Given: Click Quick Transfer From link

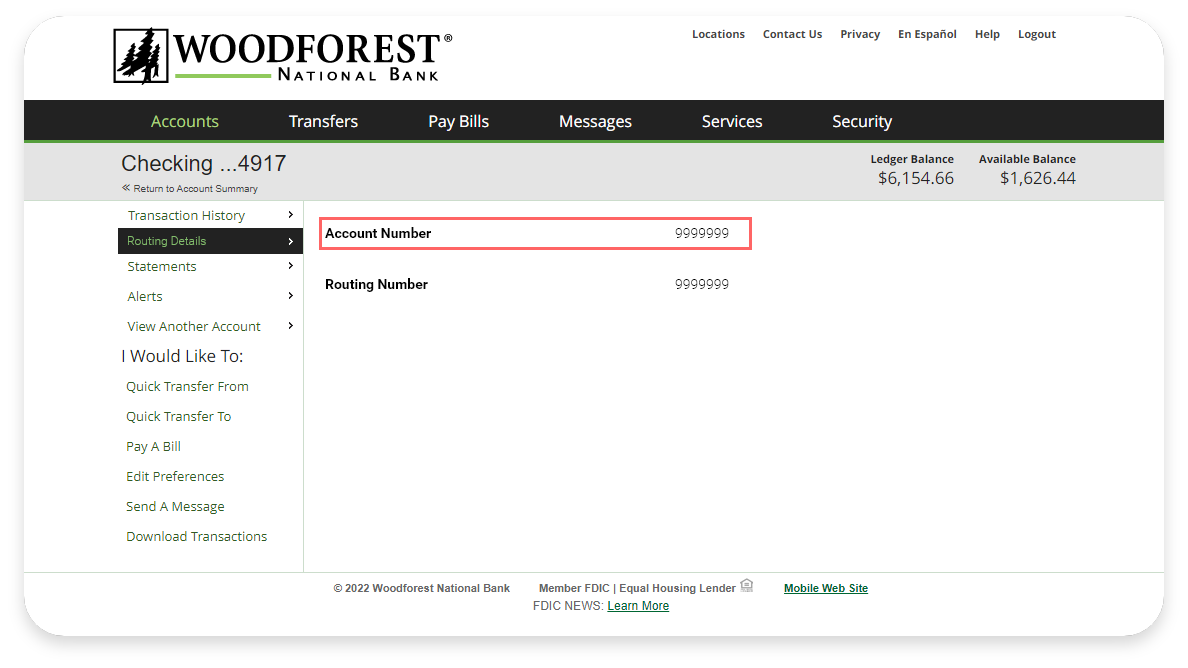Looking at the screenshot, I should 187,387.
